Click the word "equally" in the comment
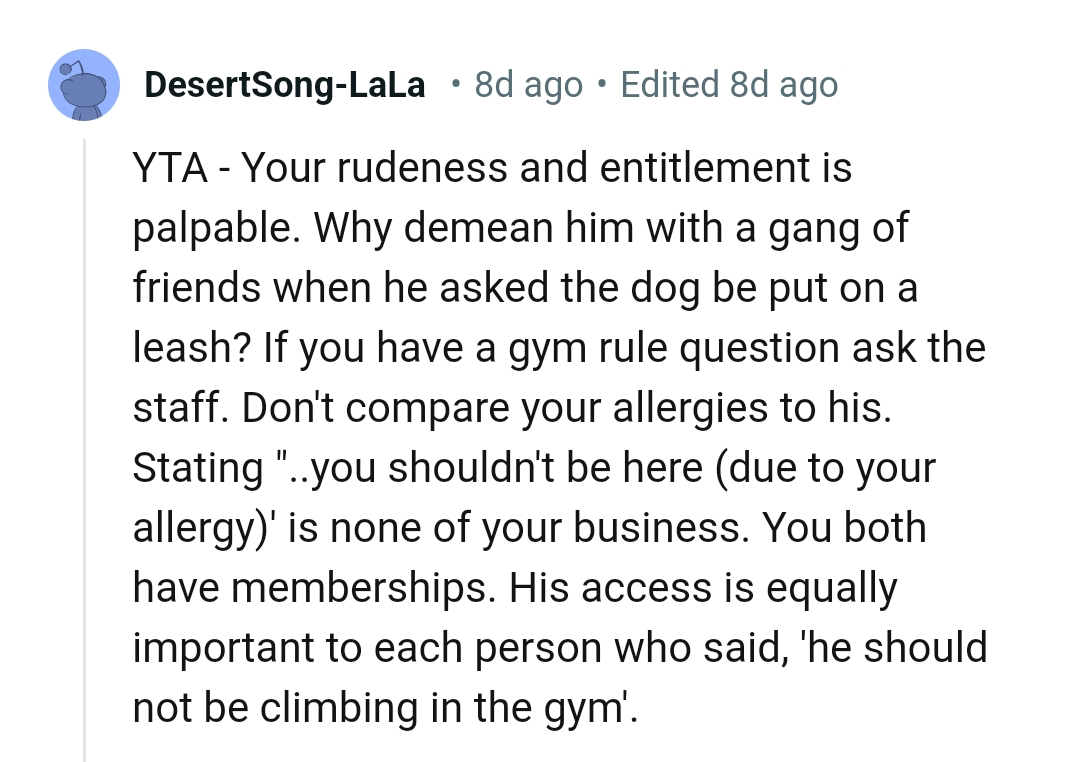Screen dimensions: 1080x762 [832, 589]
